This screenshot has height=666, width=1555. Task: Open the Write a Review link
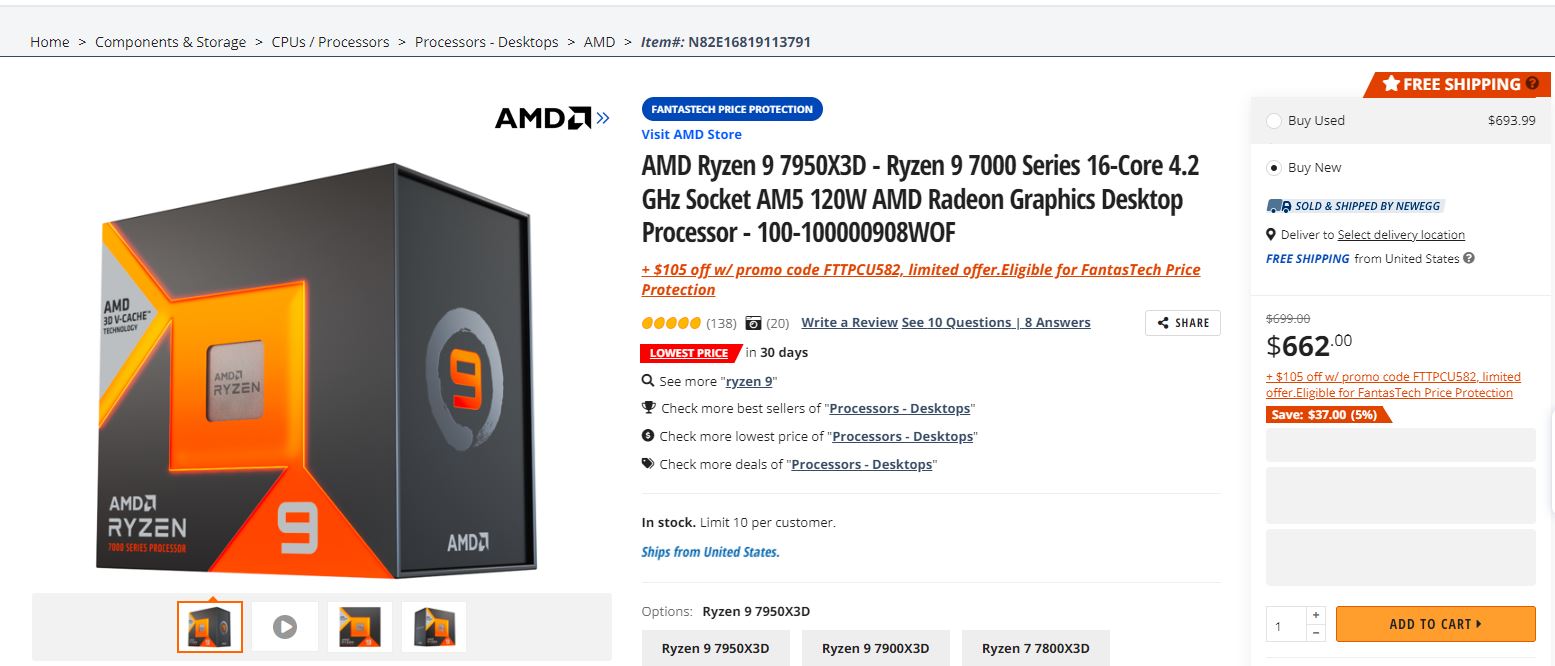tap(849, 322)
